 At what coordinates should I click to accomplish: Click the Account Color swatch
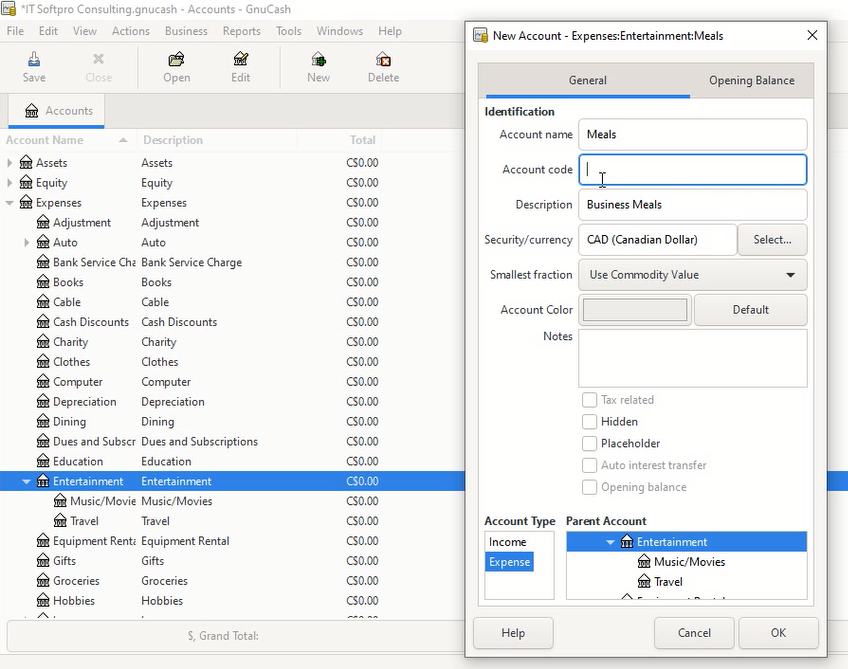[635, 310]
